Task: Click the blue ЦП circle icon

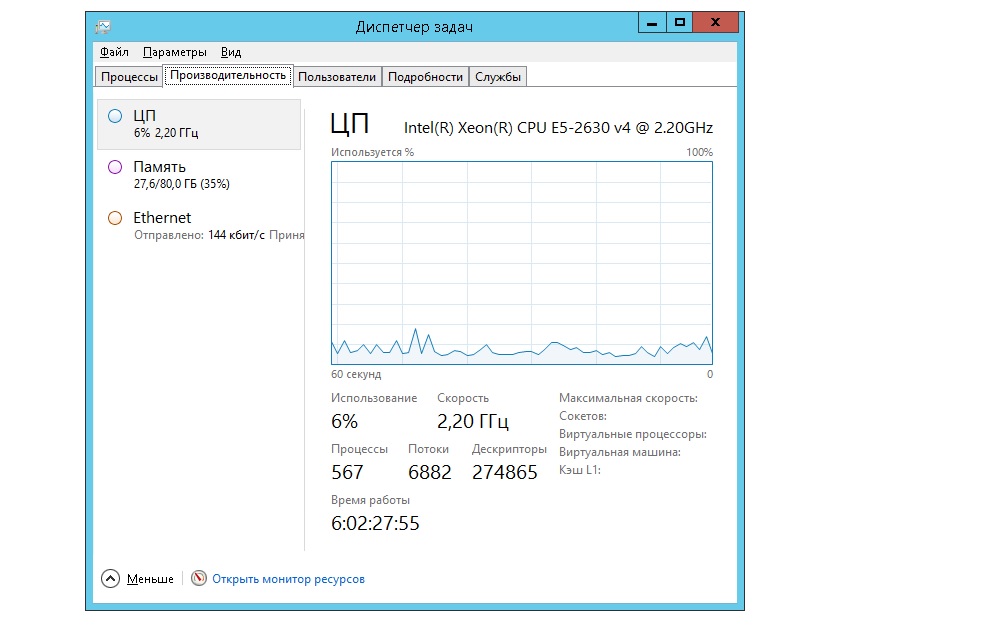Action: [x=115, y=116]
